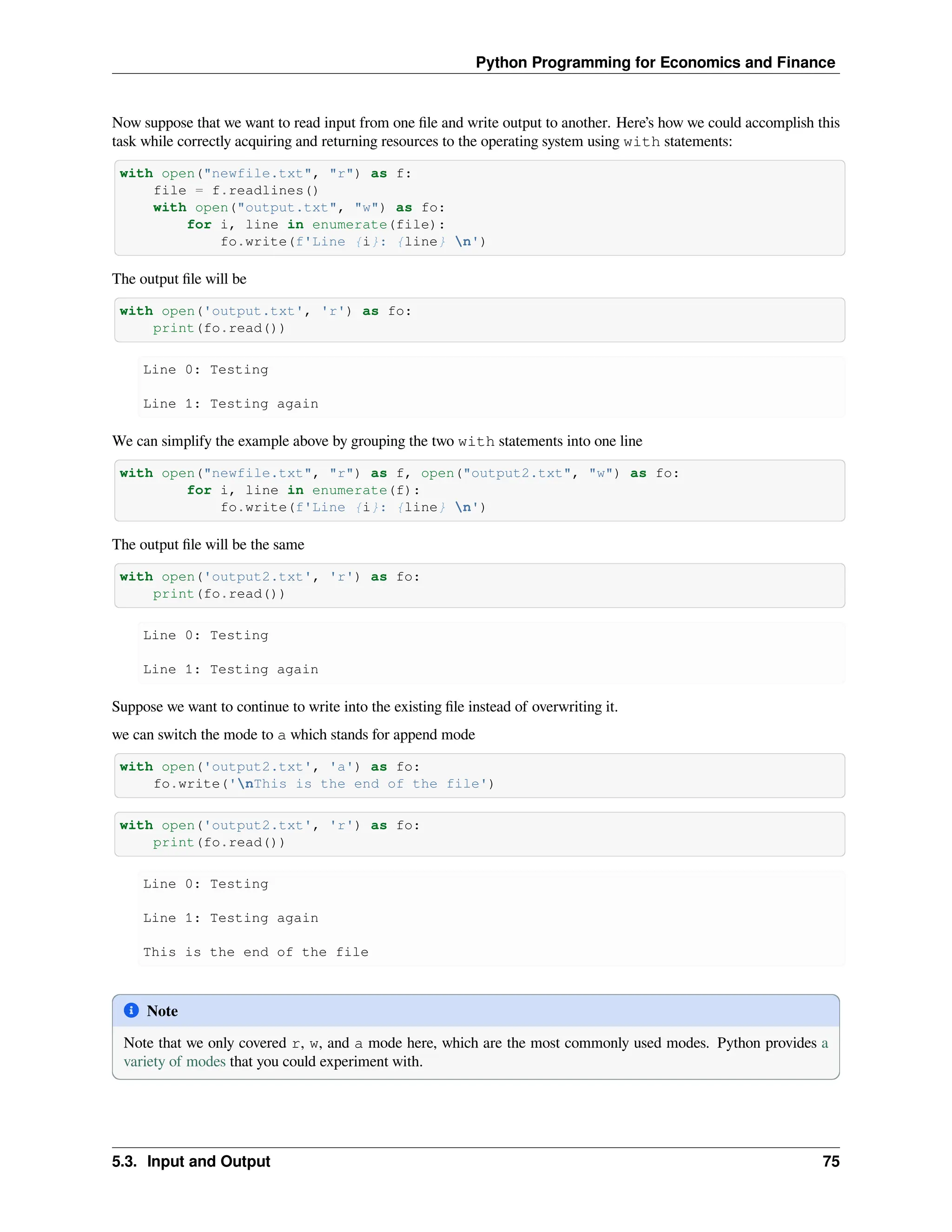
Task: Click the 'Note' heading in the callout box
Action: click(162, 1011)
